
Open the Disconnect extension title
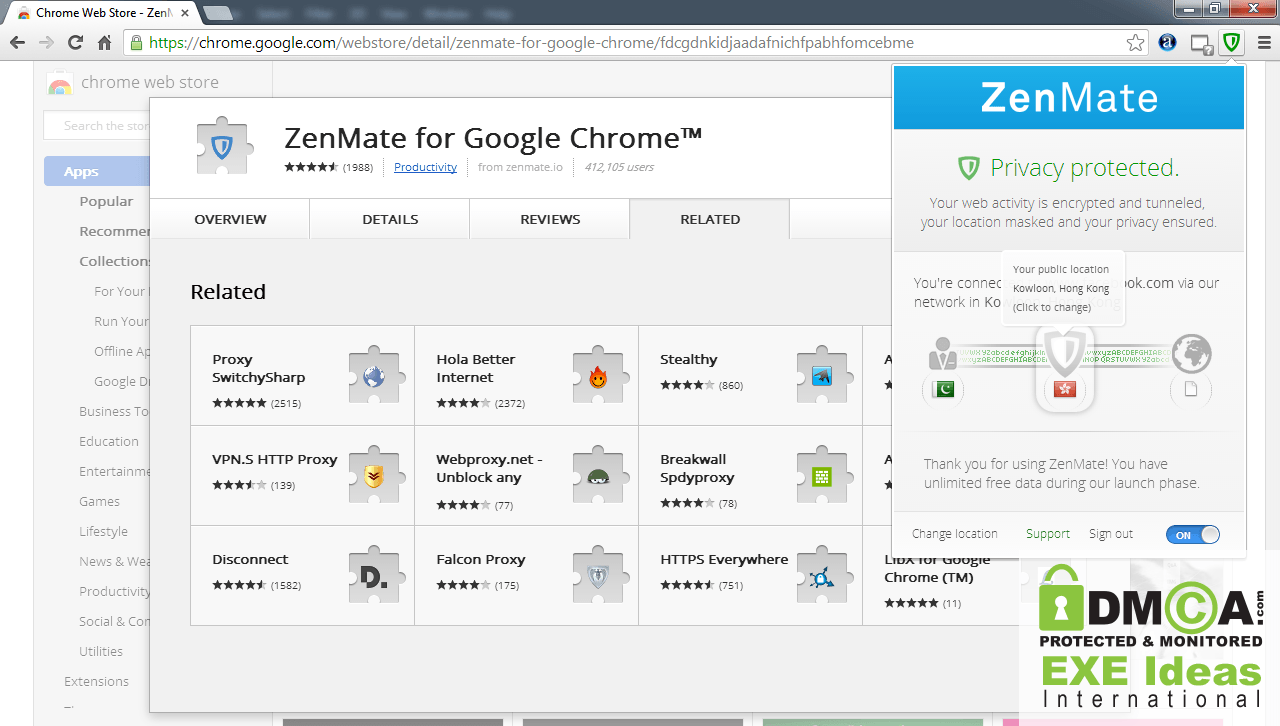(x=250, y=559)
